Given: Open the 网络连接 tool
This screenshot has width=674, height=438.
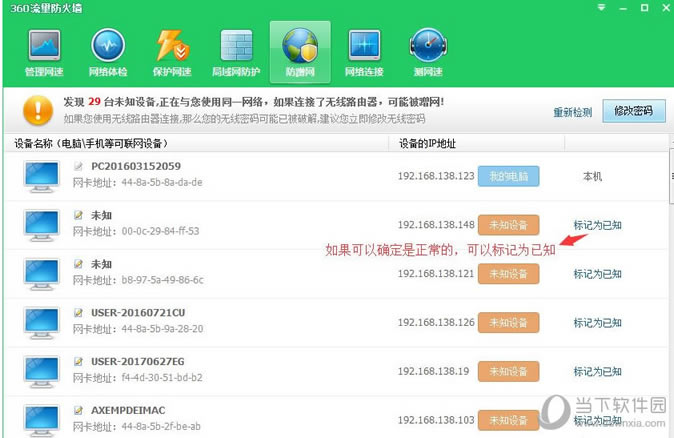Looking at the screenshot, I should click(x=364, y=52).
